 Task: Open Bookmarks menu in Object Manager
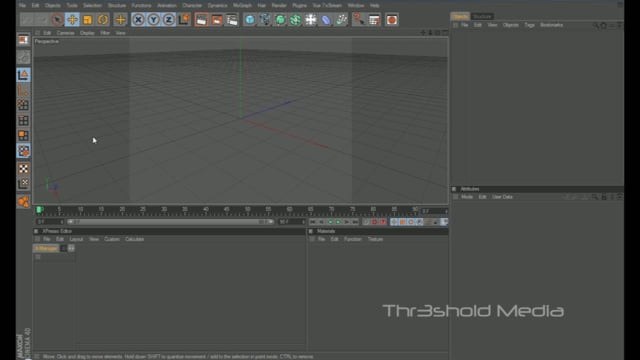(551, 25)
